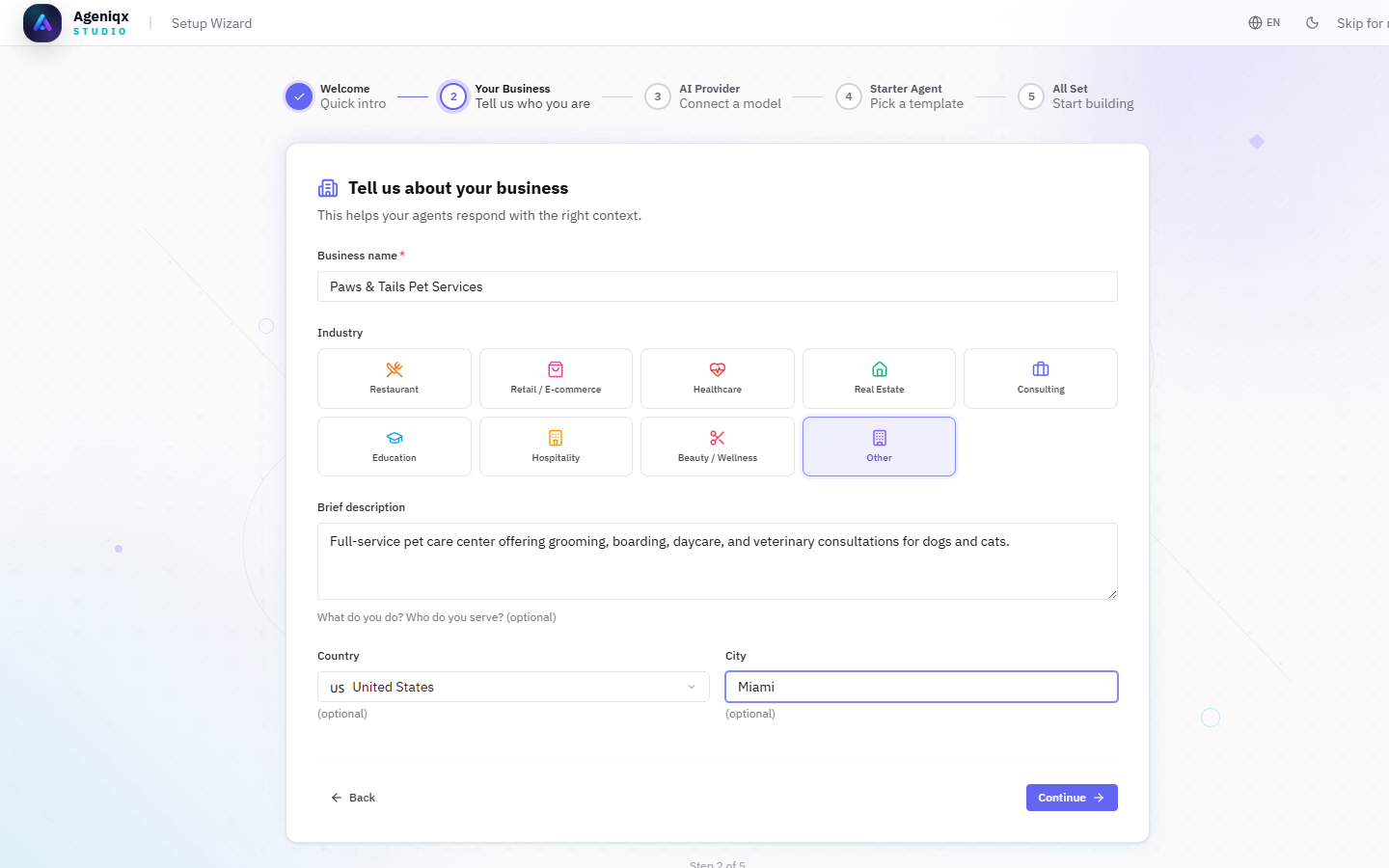This screenshot has height=868, width=1389.
Task: Choose the Hospitality industry card
Action: [556, 447]
